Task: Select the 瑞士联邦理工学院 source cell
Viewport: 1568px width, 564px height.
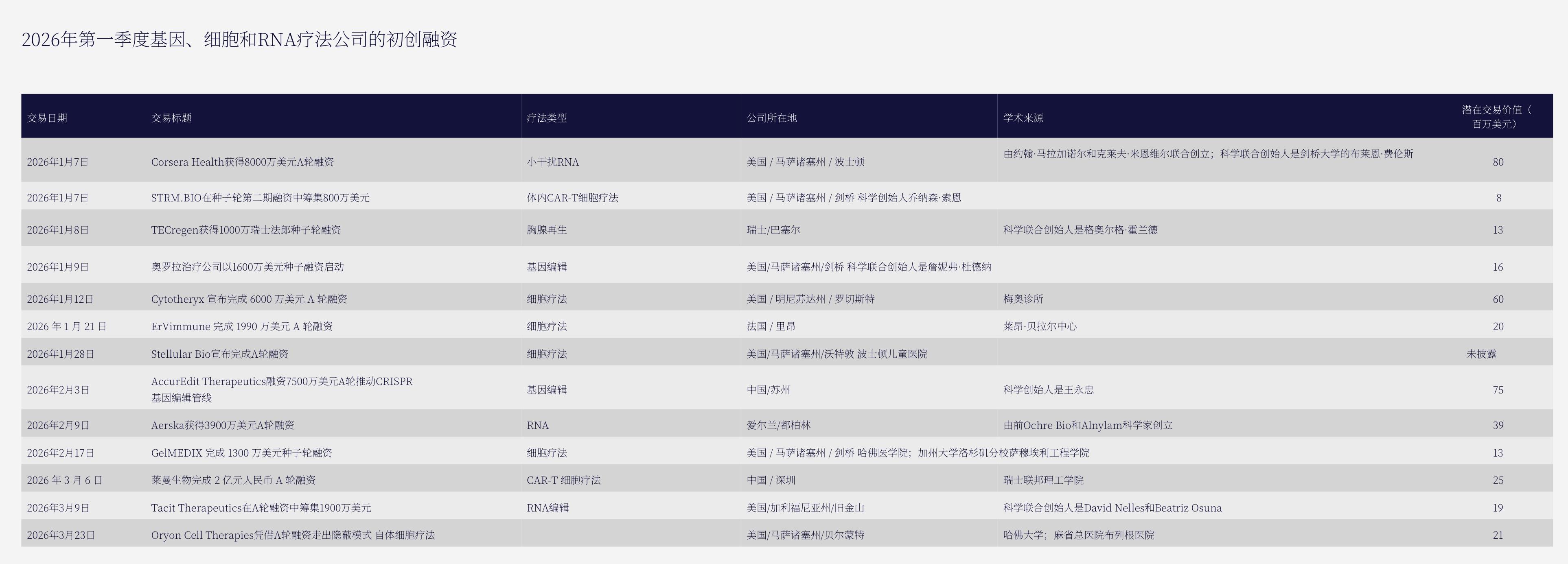Action: click(x=1043, y=481)
